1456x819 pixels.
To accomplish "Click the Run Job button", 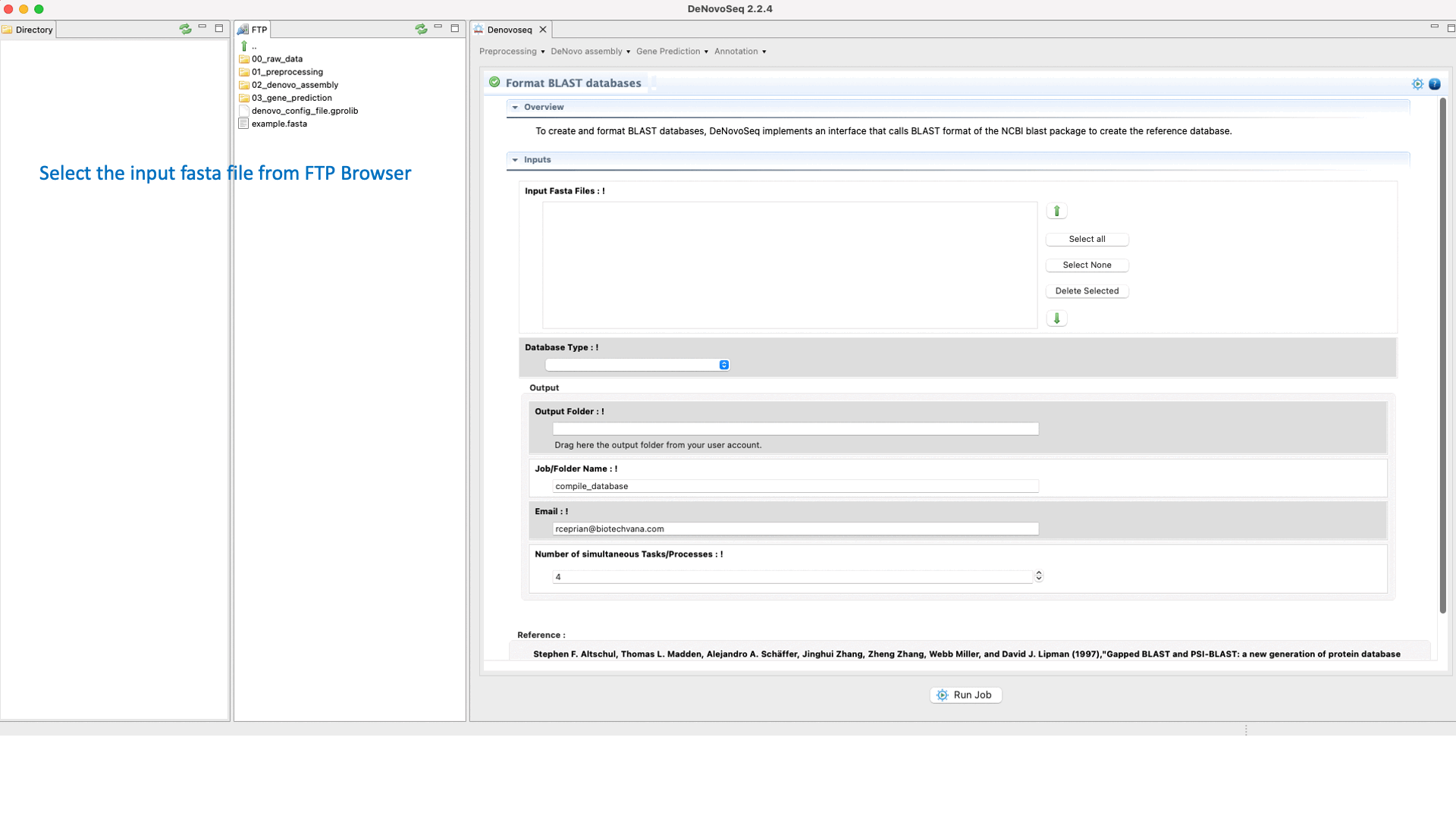I will (x=965, y=695).
